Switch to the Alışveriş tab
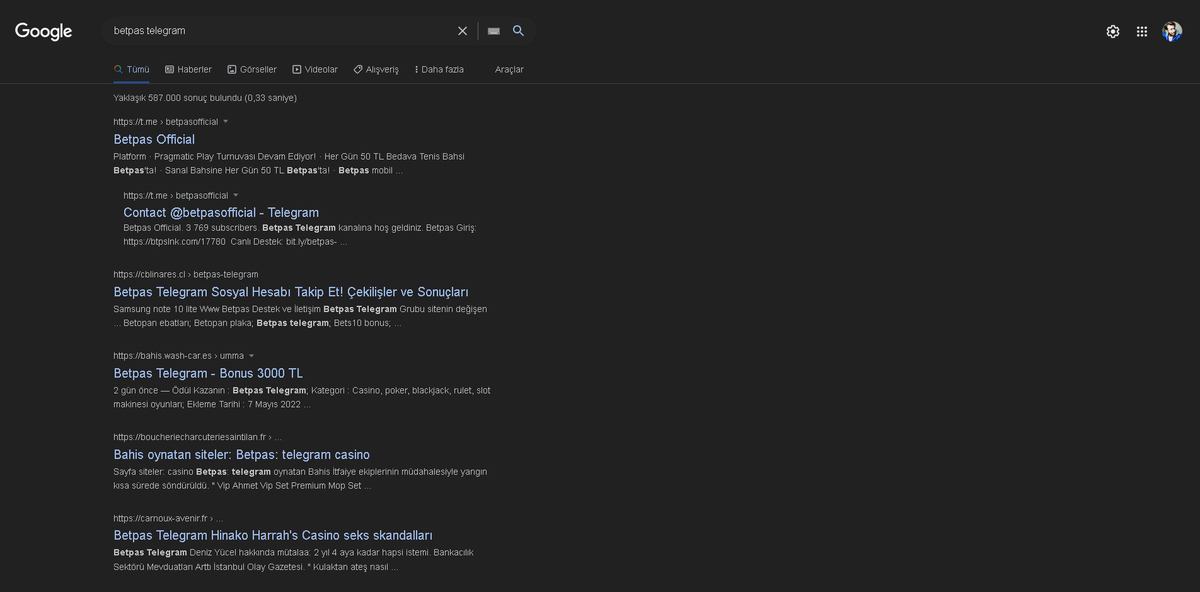1200x592 pixels. pos(376,69)
